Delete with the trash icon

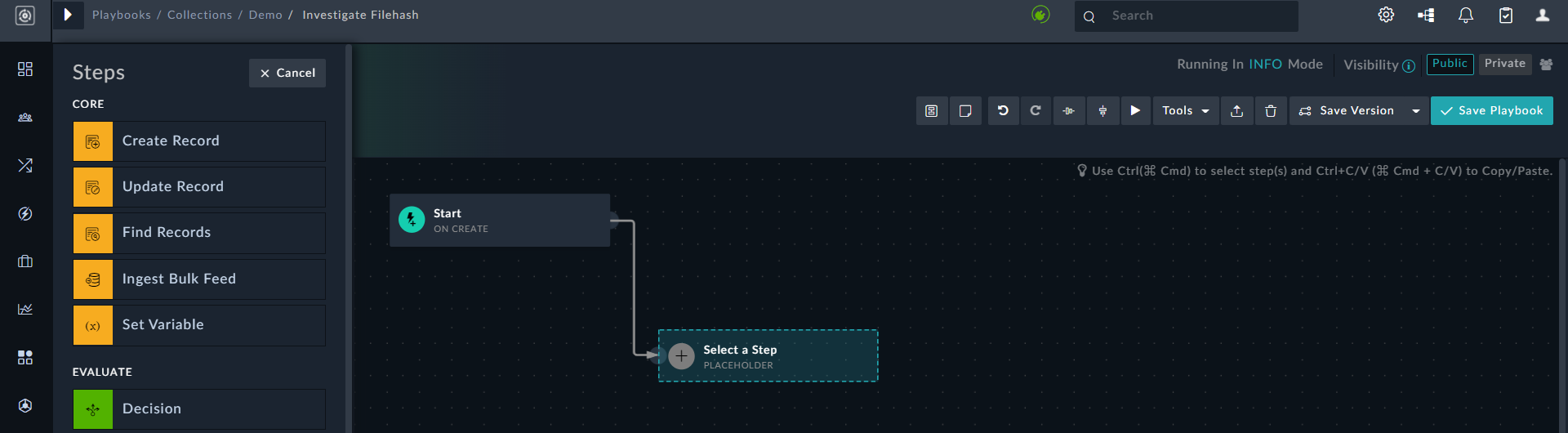point(1271,111)
